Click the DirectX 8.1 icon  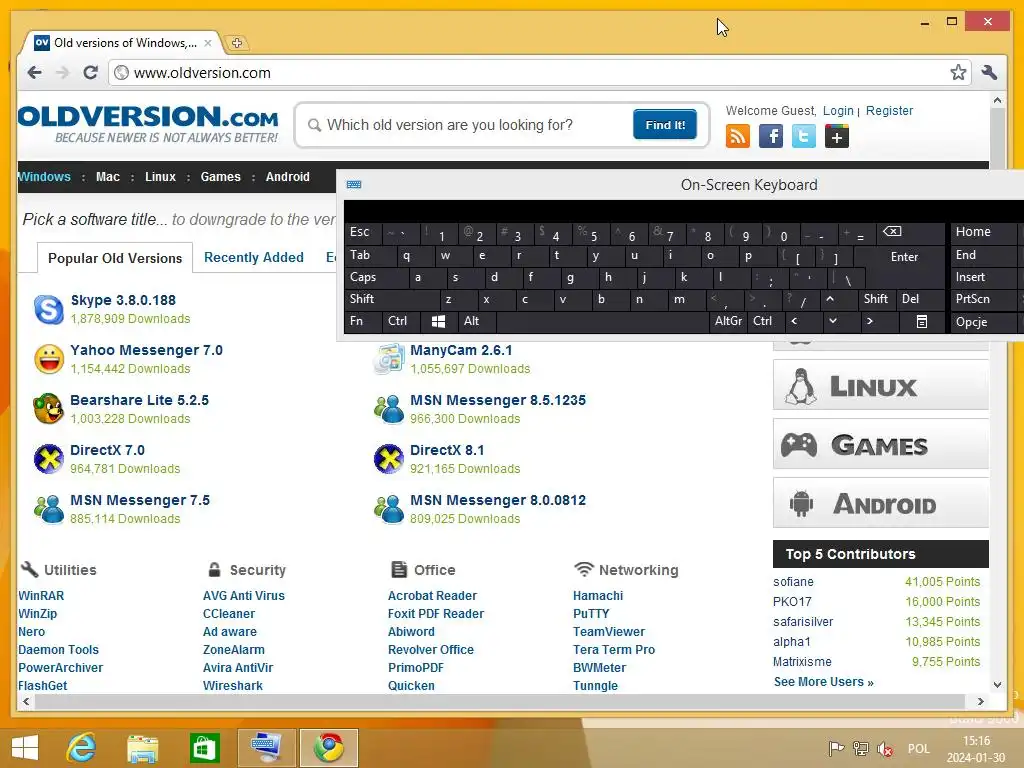(389, 459)
